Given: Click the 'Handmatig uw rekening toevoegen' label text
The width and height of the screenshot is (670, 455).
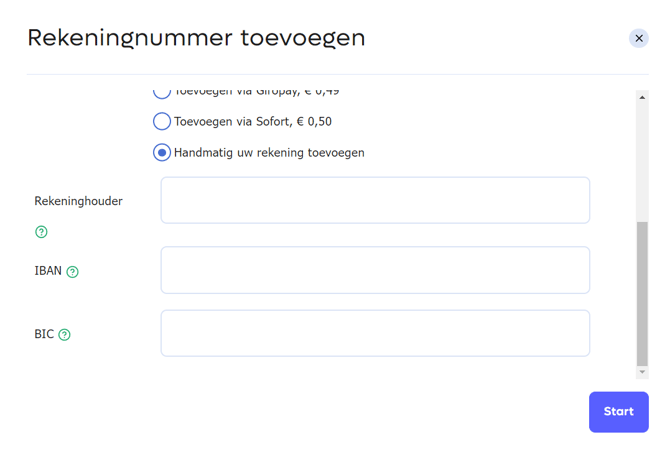Looking at the screenshot, I should (269, 153).
